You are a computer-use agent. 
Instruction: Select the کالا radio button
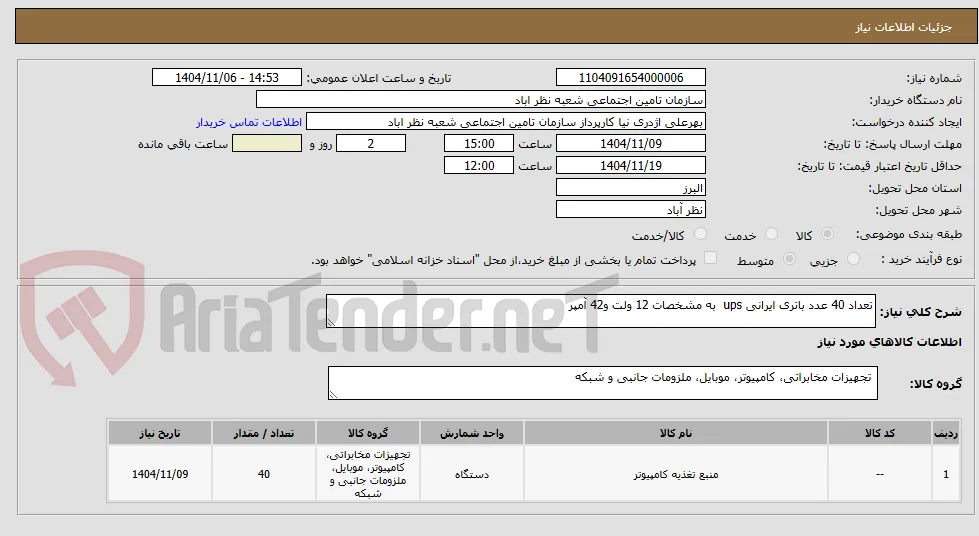click(827, 234)
